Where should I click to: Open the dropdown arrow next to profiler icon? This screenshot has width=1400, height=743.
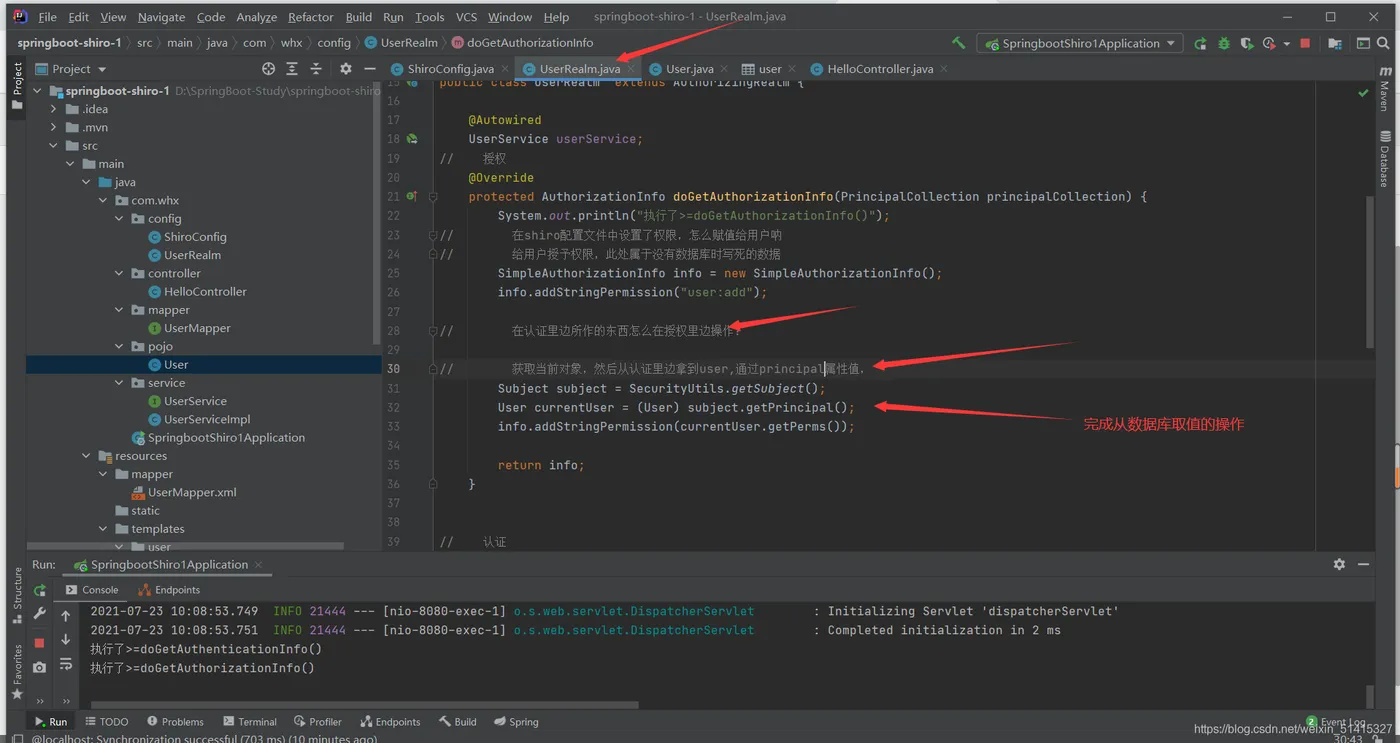[1286, 44]
